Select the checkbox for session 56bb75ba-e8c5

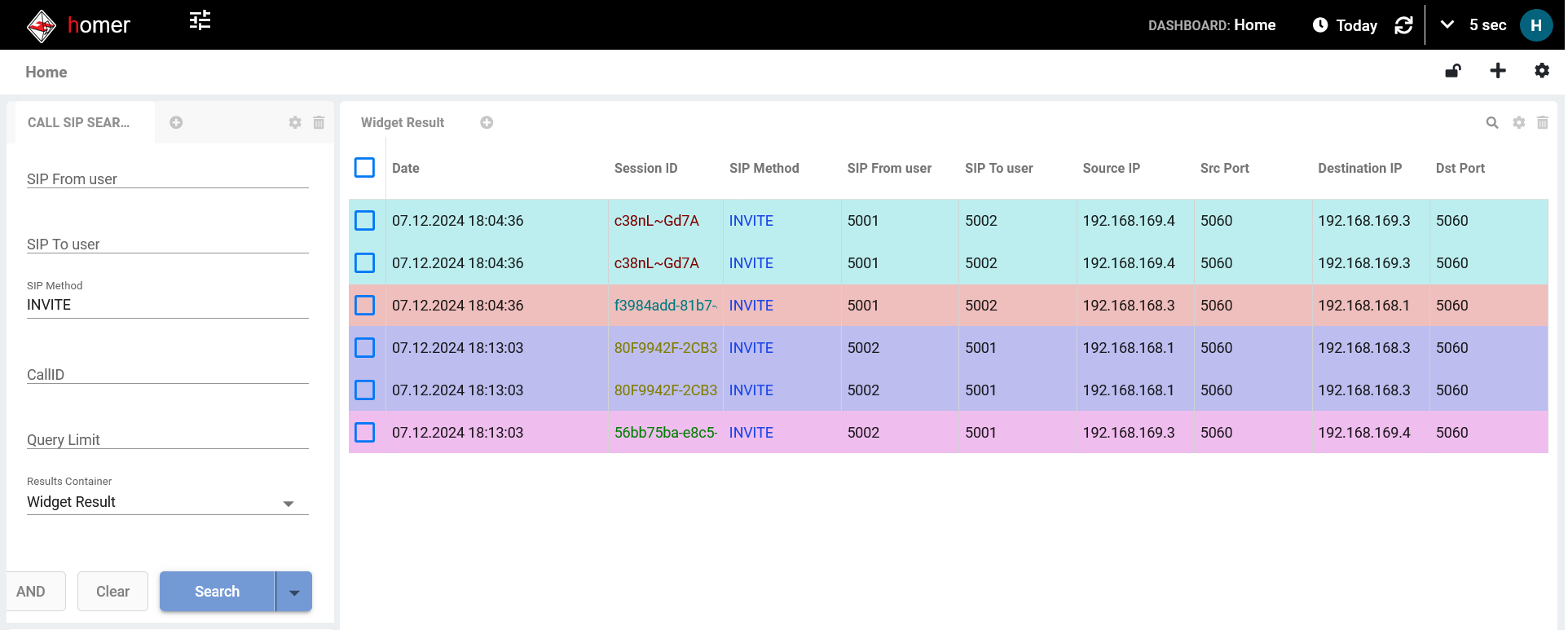364,433
